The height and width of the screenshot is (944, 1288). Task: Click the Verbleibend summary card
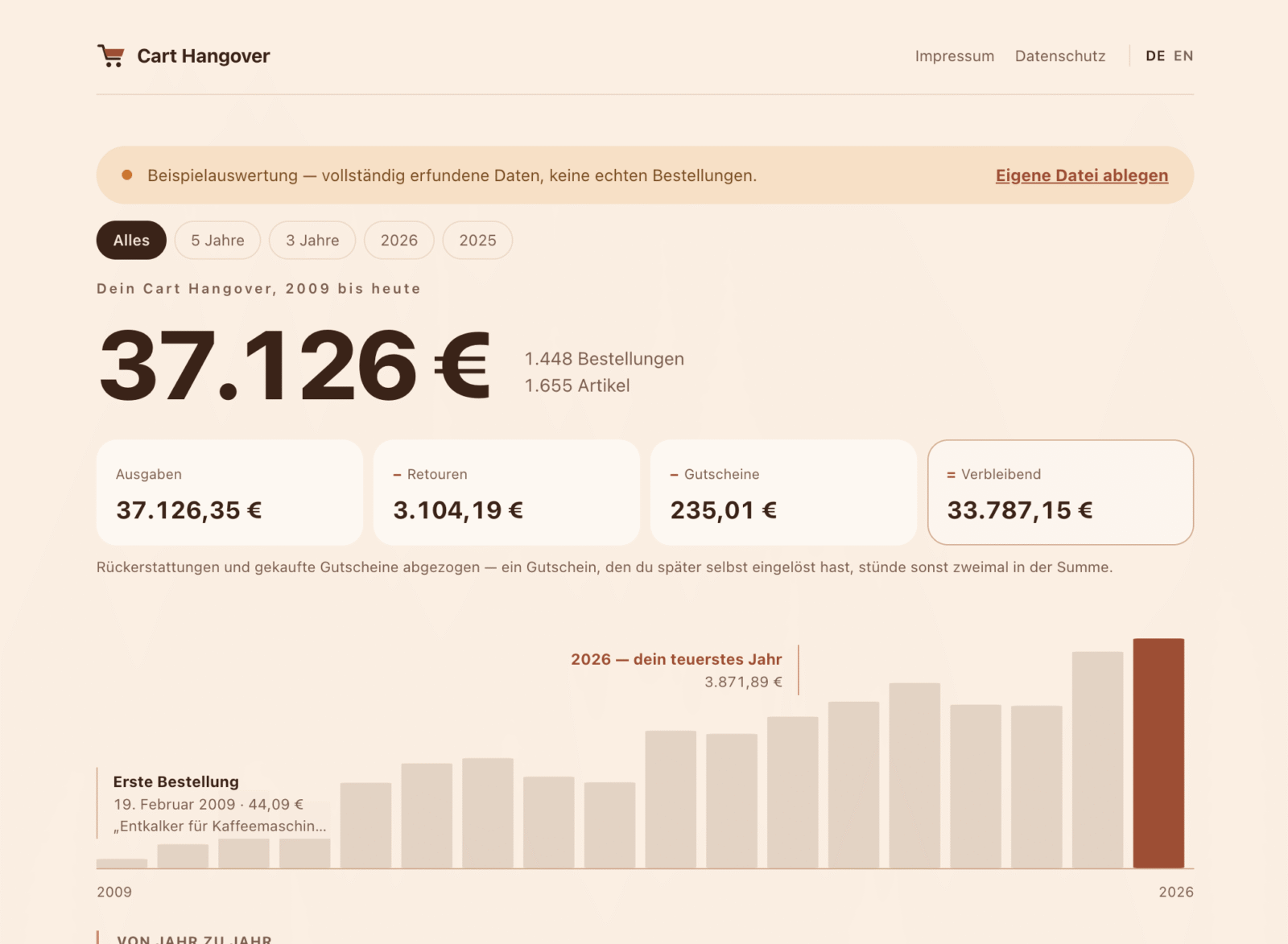tap(1060, 493)
